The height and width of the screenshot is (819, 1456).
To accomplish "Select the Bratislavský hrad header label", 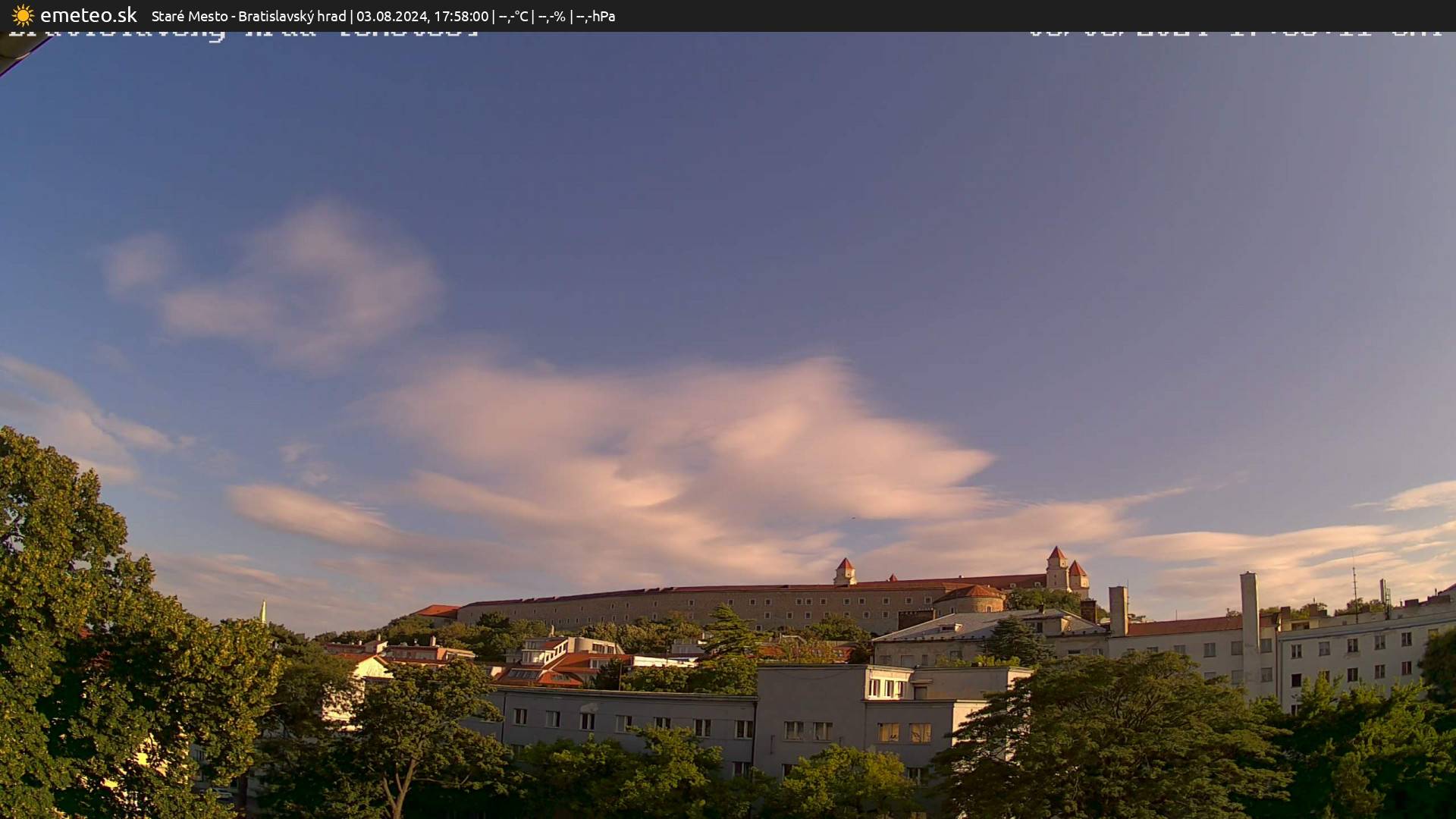I will click(294, 16).
